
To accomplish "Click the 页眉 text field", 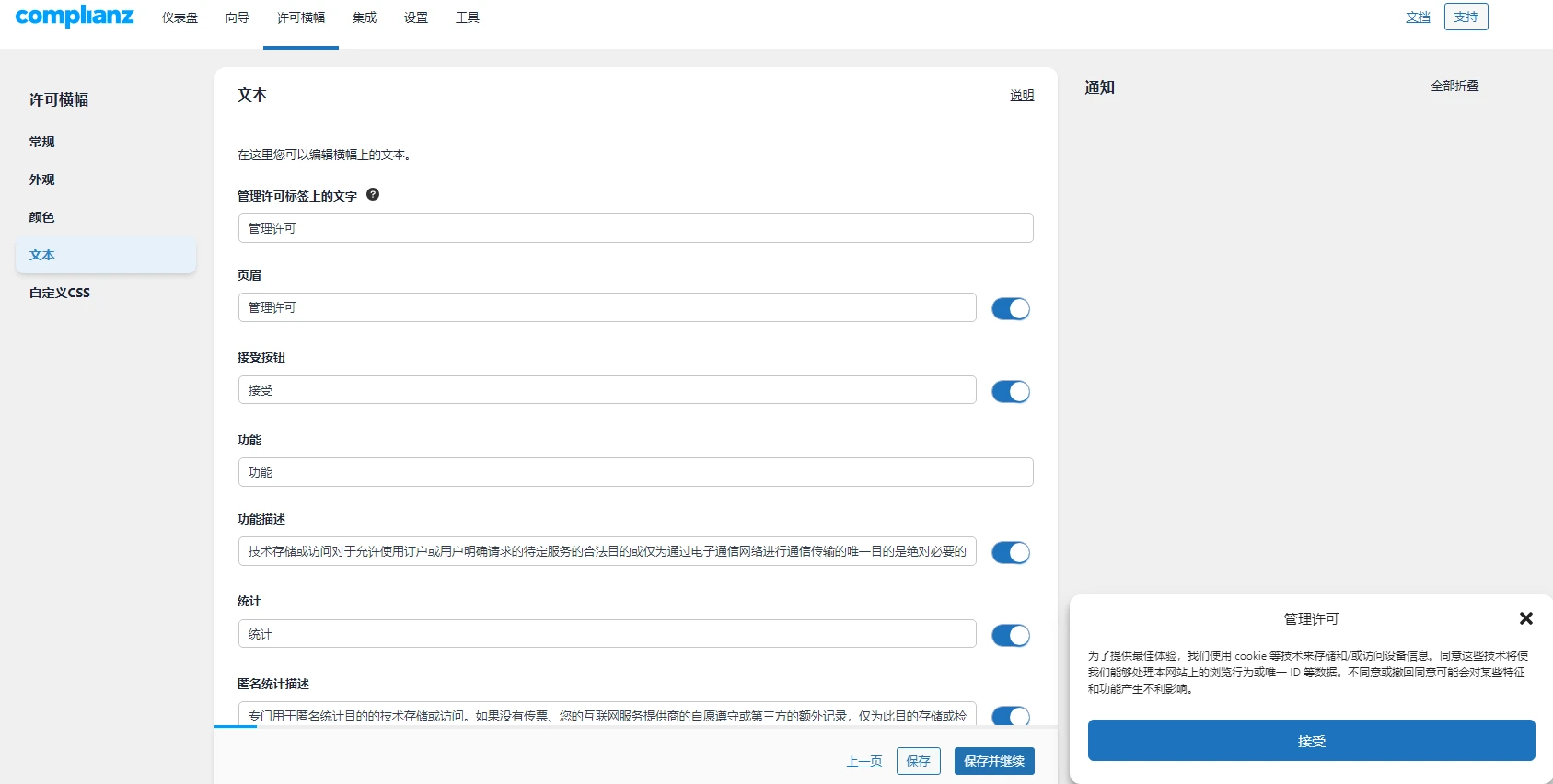I will pos(608,307).
